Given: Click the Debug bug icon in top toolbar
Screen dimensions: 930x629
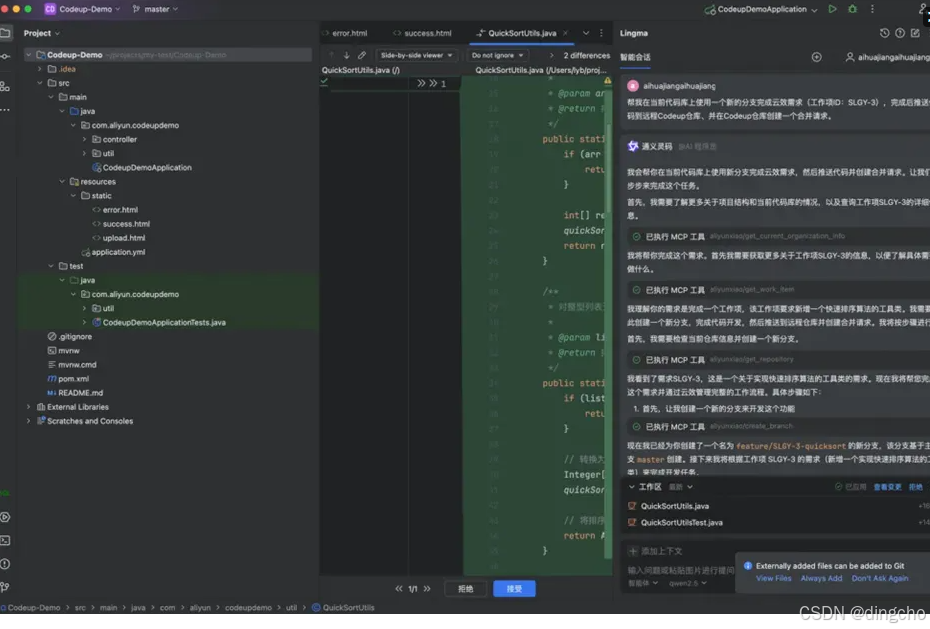Looking at the screenshot, I should (852, 9).
